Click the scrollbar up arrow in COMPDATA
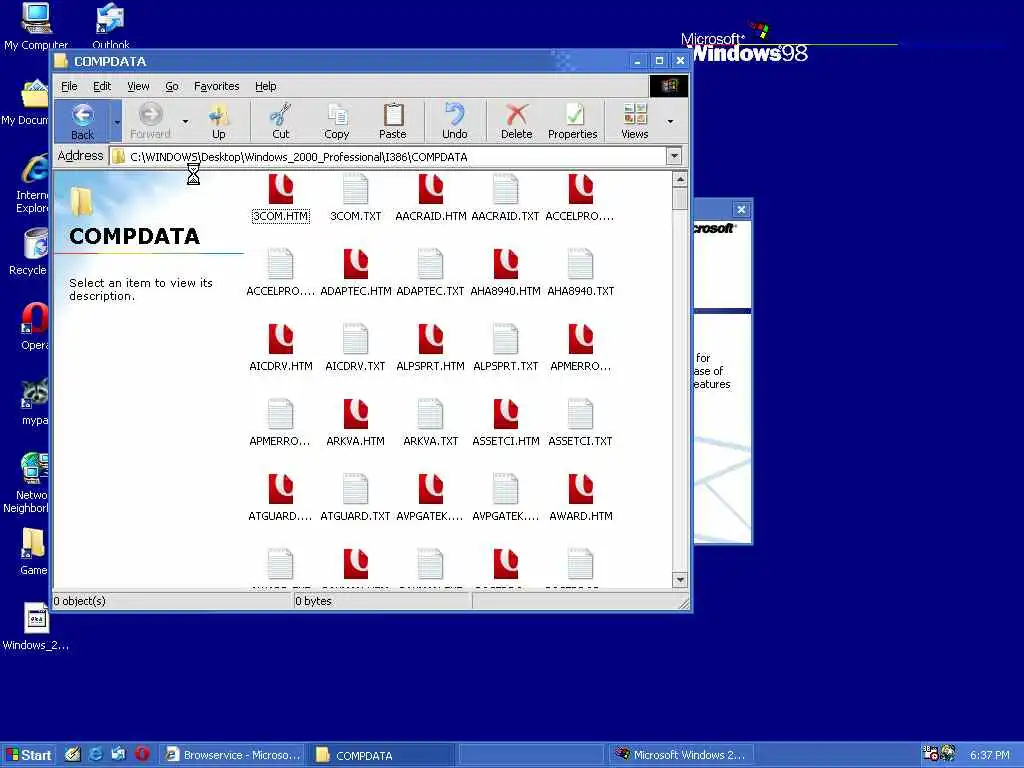Viewport: 1024px width, 768px height. coord(680,179)
